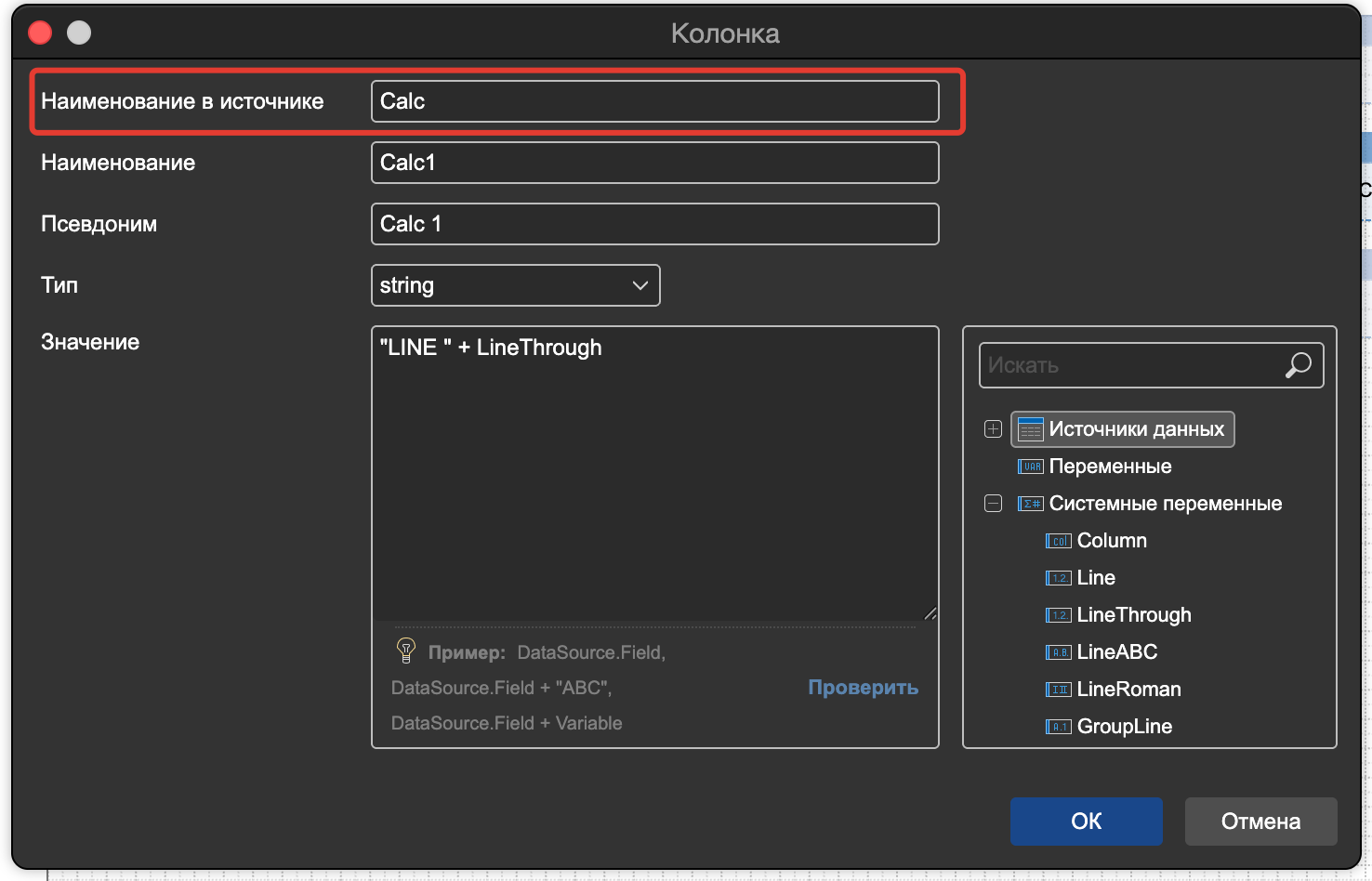Click the Отмена button
The width and height of the screenshot is (1372, 881).
(x=1260, y=822)
